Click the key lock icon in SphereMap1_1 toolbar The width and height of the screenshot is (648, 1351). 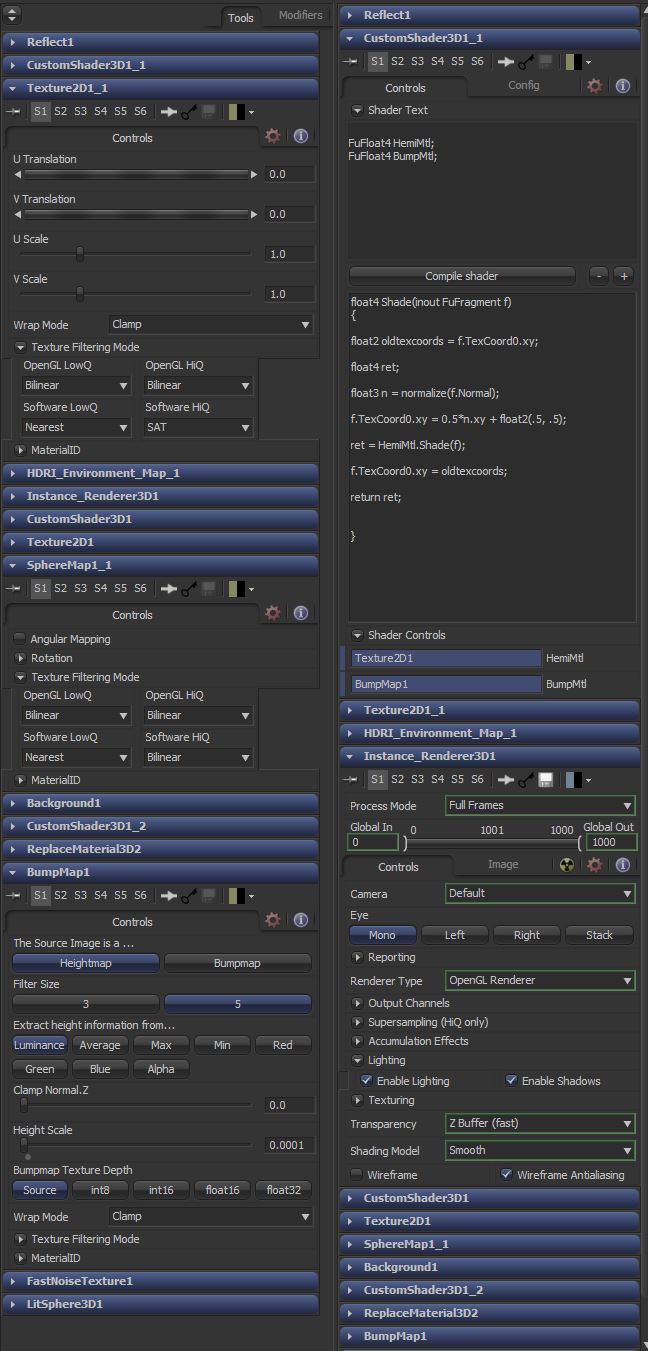pos(189,589)
